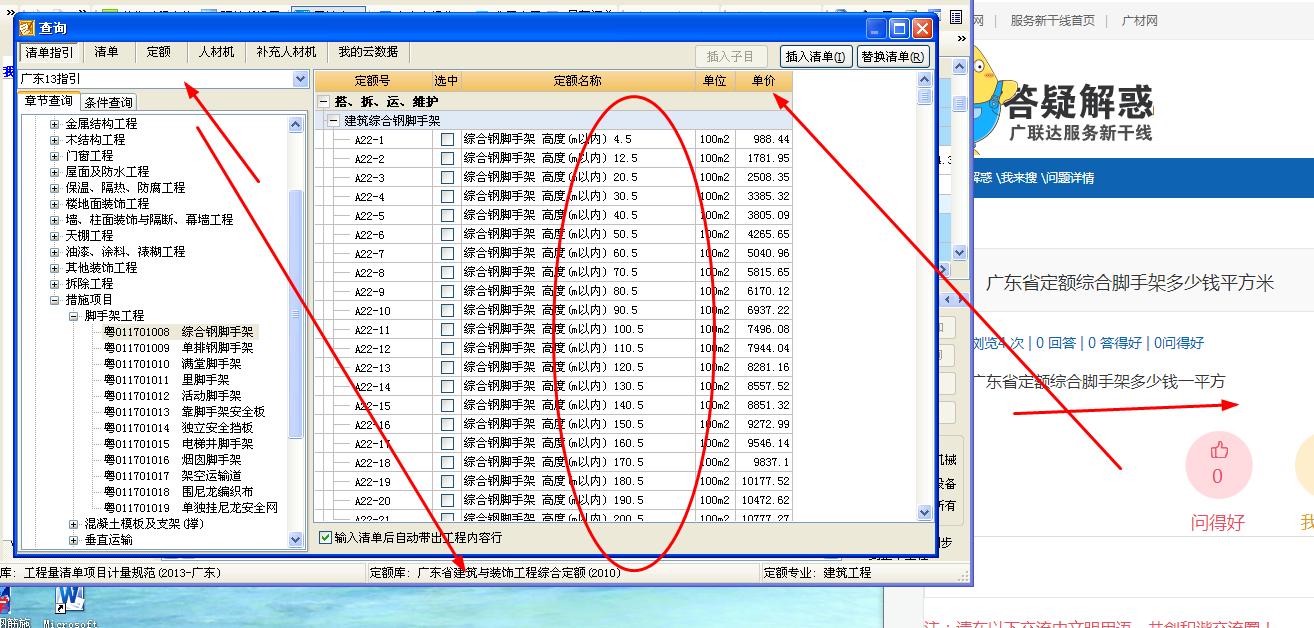
Task: Click the 单价 column header
Action: (764, 81)
